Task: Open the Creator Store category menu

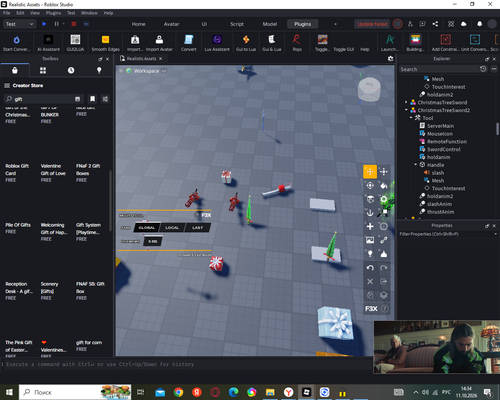Action: 7,86
